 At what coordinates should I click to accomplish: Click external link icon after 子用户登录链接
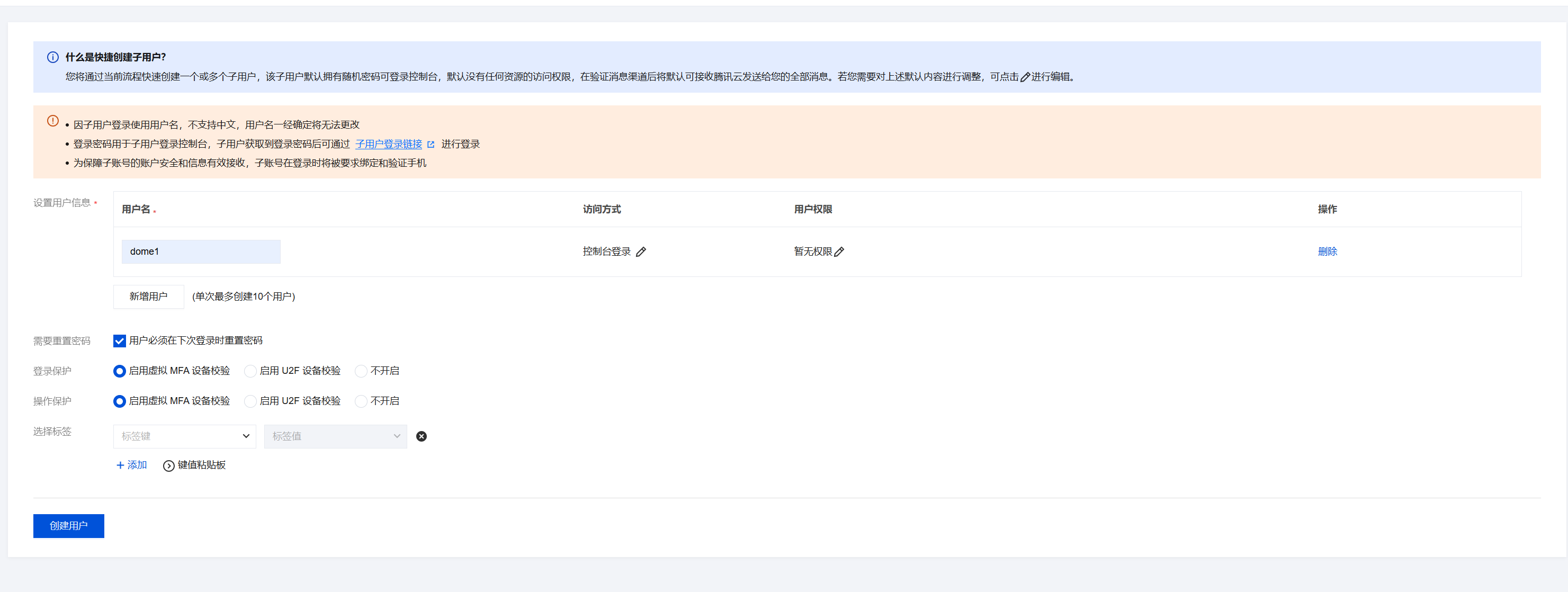[x=431, y=144]
